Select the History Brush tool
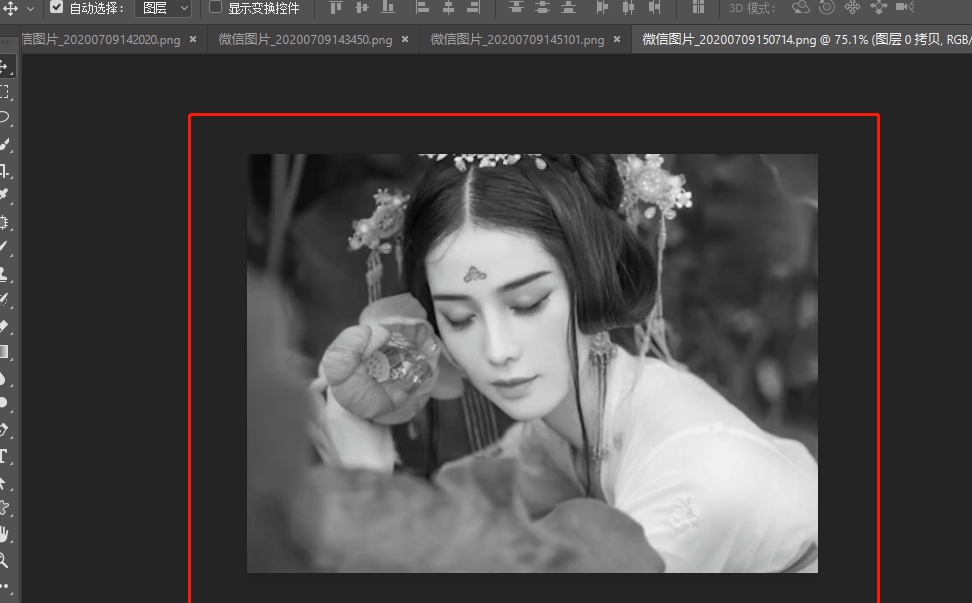The image size is (972, 603). (4, 299)
